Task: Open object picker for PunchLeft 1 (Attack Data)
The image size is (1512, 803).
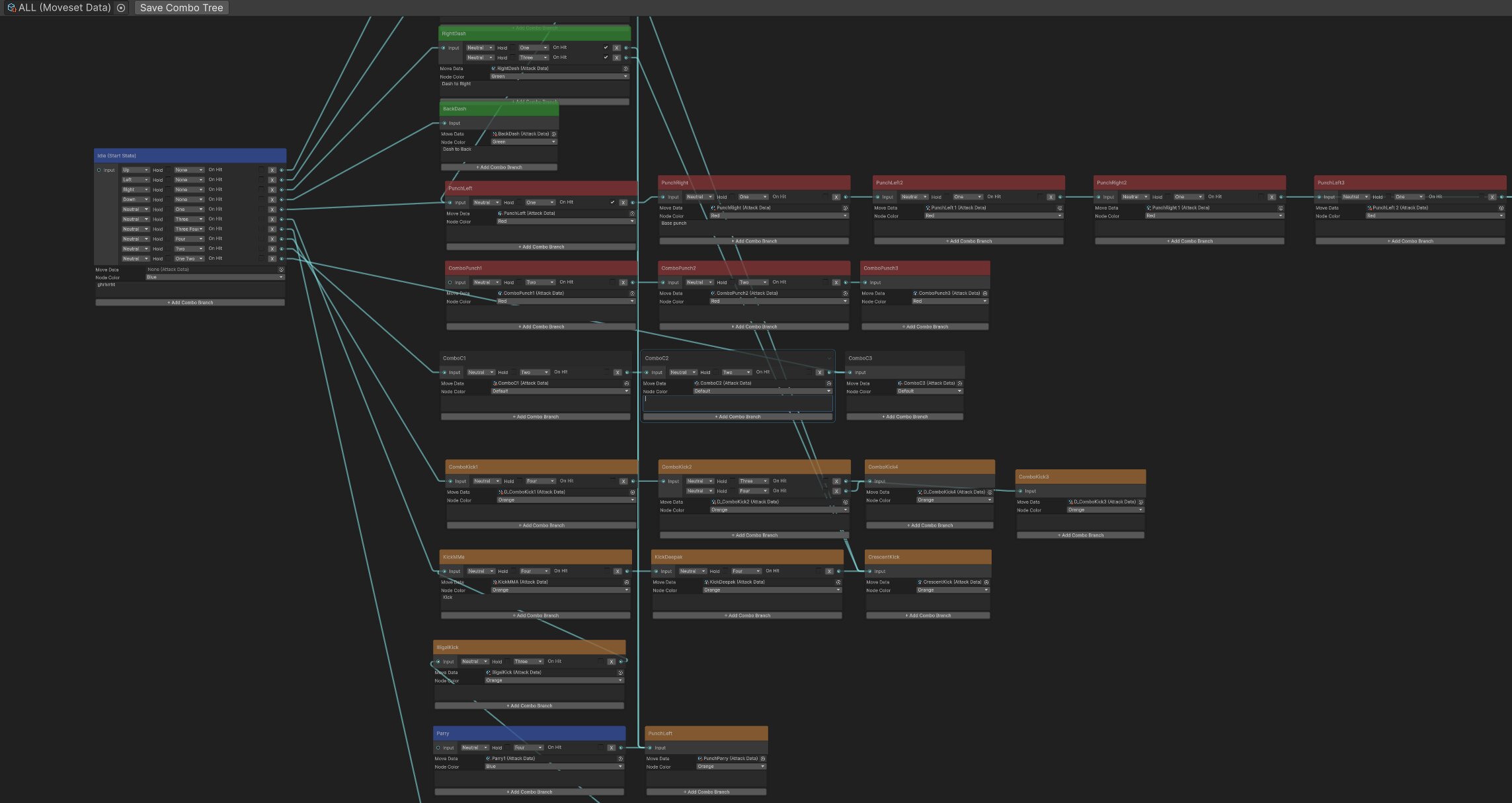Action: pos(1059,208)
